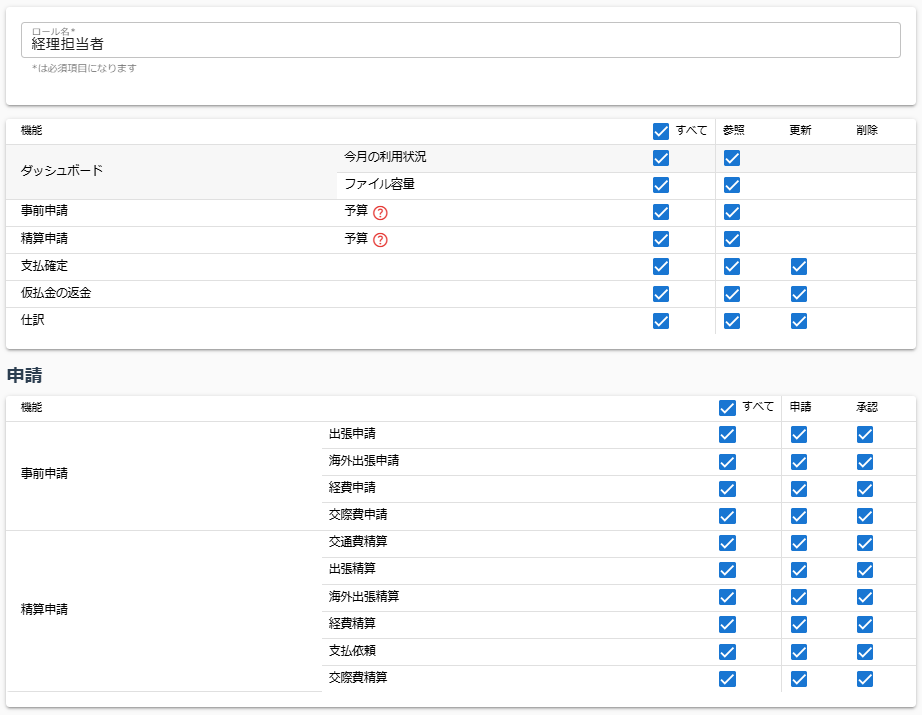Image resolution: width=922 pixels, height=715 pixels.
Task: Disable 承認 for 支払依頼
Action: click(x=865, y=651)
